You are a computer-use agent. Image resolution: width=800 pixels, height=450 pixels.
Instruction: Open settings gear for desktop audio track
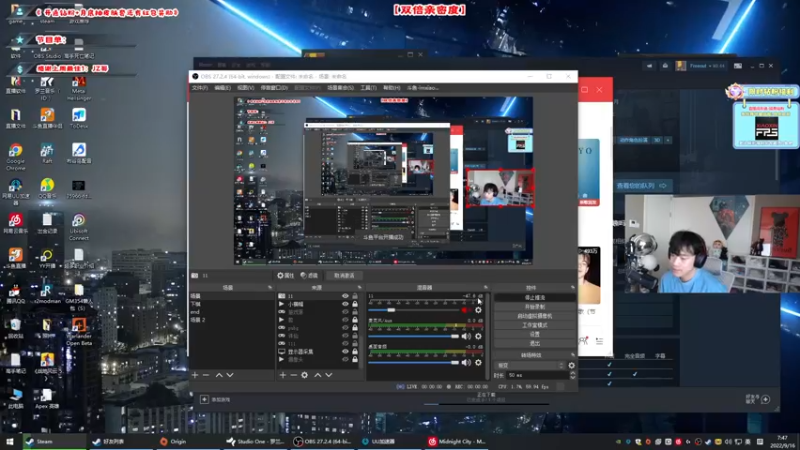pos(478,362)
